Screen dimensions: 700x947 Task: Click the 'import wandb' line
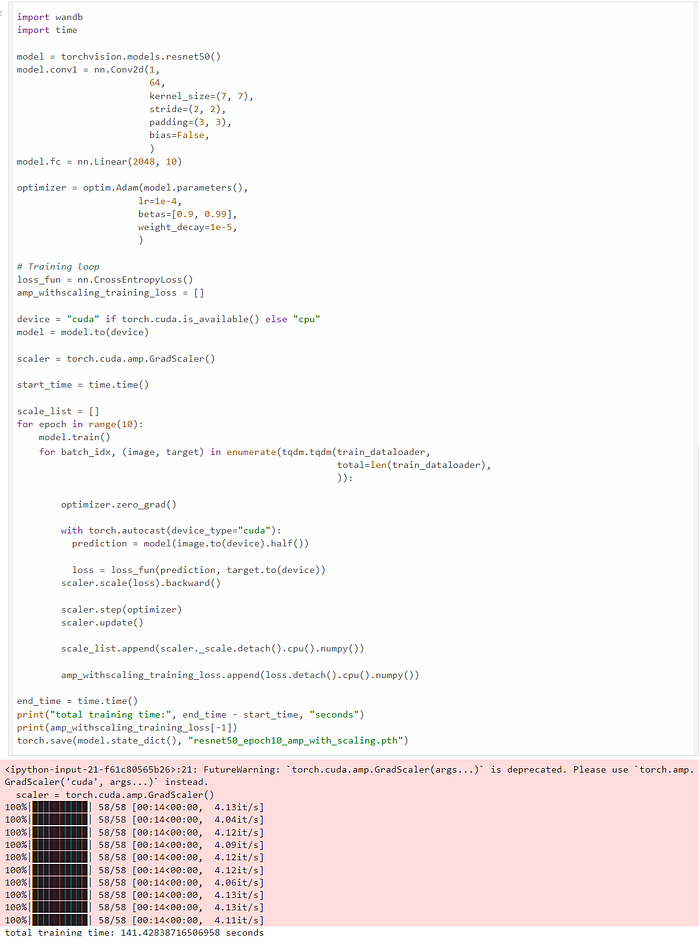pyautogui.click(x=50, y=17)
